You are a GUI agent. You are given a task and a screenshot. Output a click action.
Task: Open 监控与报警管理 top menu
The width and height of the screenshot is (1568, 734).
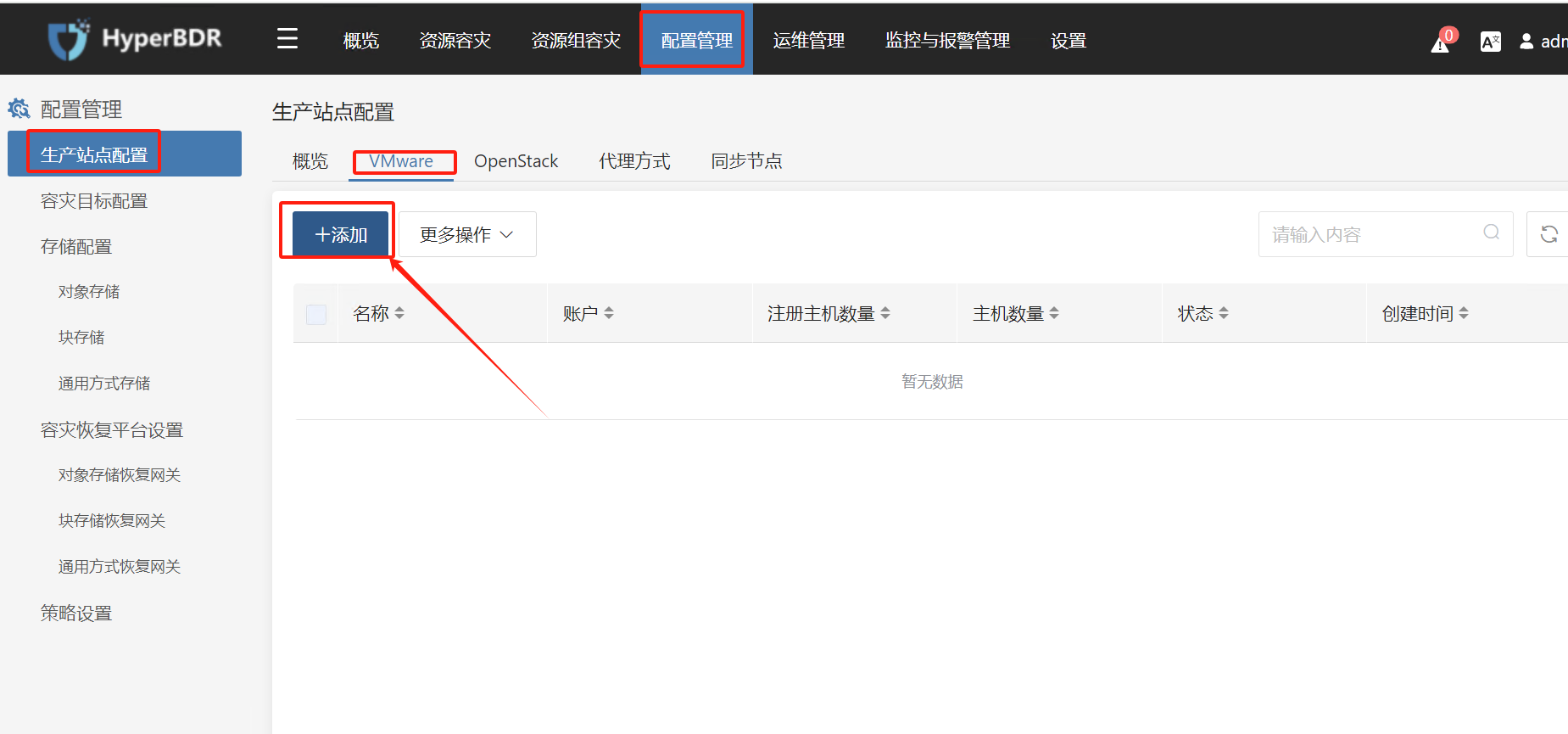948,41
